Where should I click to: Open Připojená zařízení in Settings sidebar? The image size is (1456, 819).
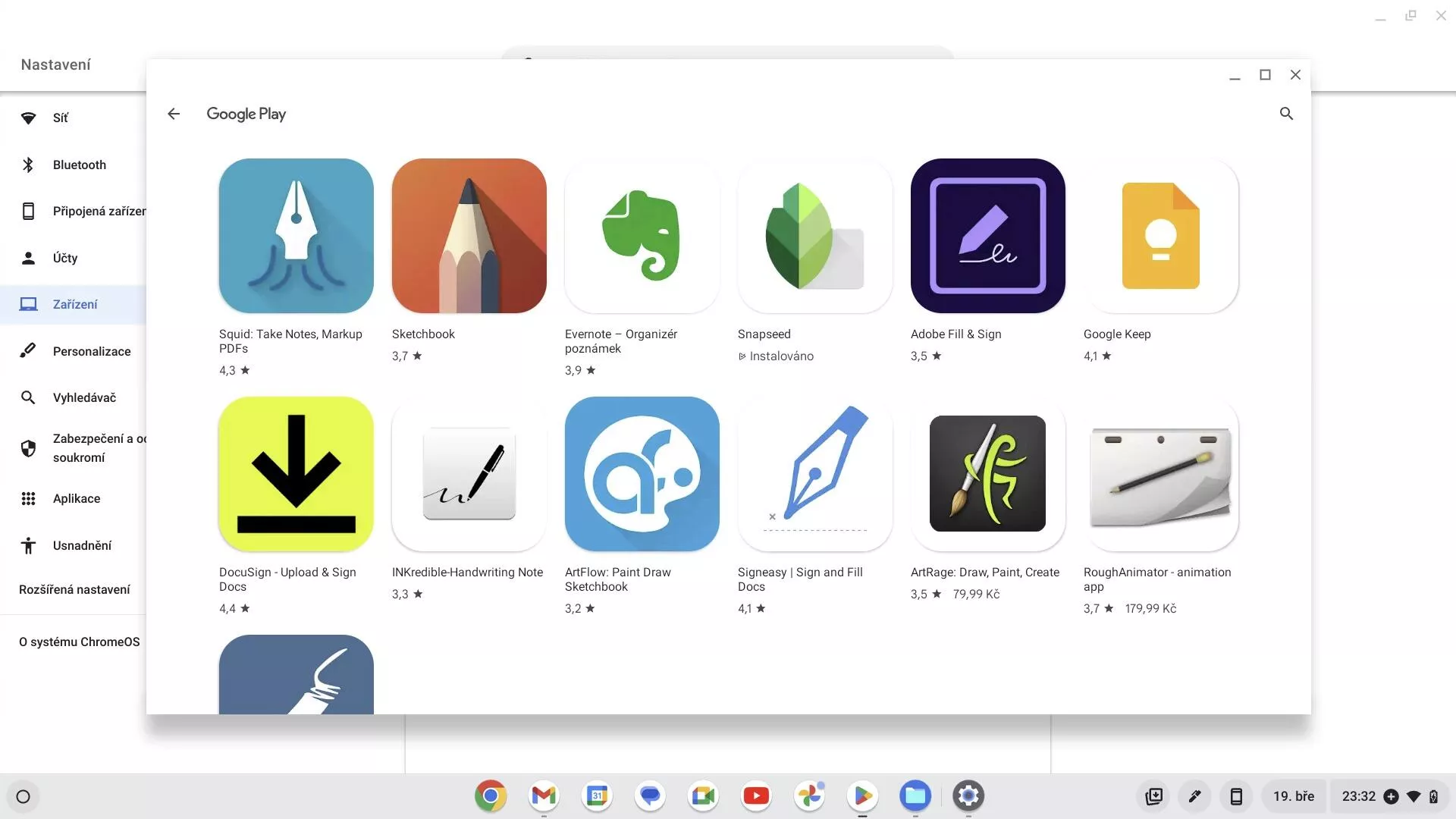click(74, 212)
